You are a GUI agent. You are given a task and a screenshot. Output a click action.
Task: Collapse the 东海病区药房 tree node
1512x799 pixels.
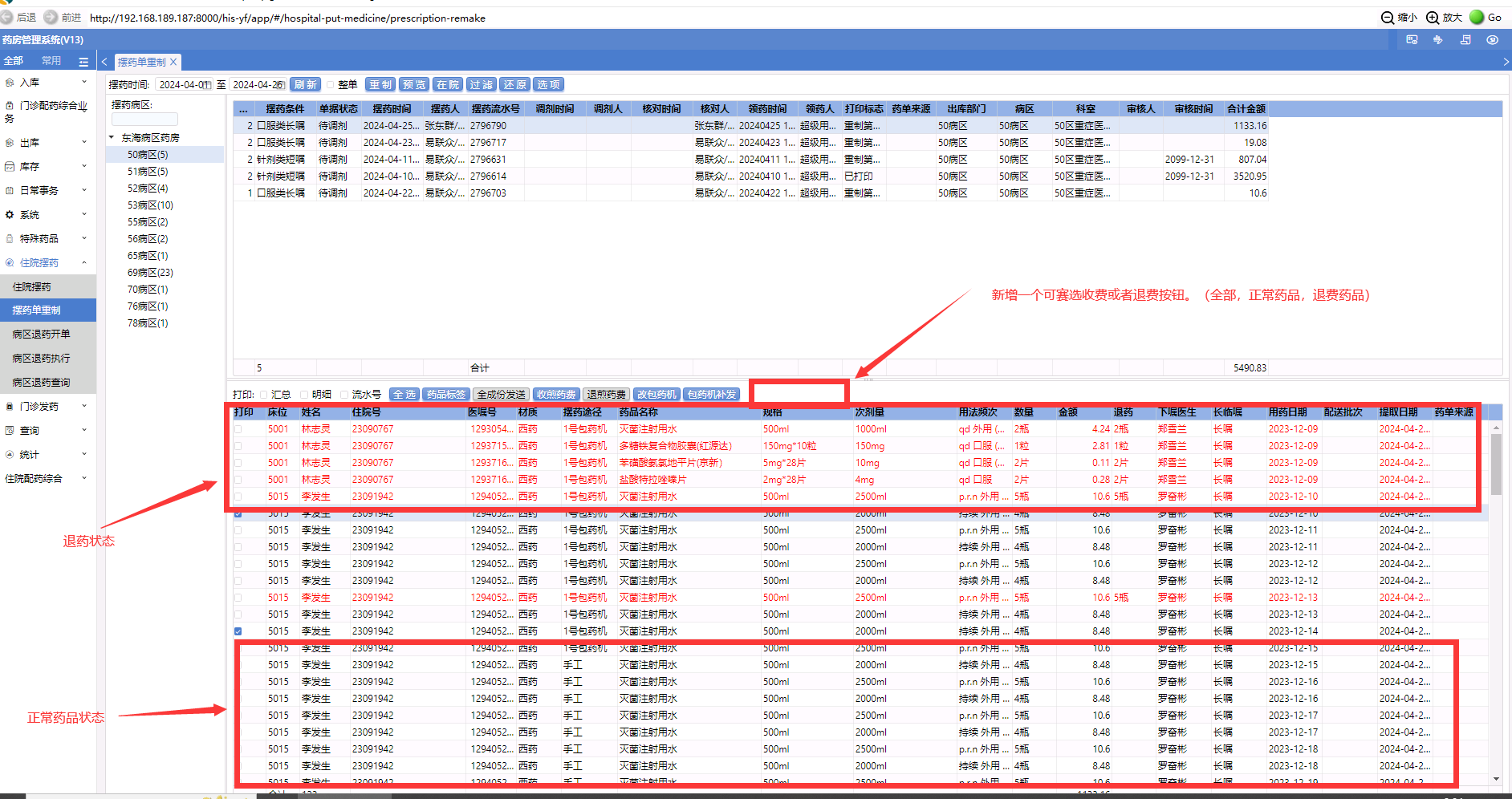(x=112, y=138)
